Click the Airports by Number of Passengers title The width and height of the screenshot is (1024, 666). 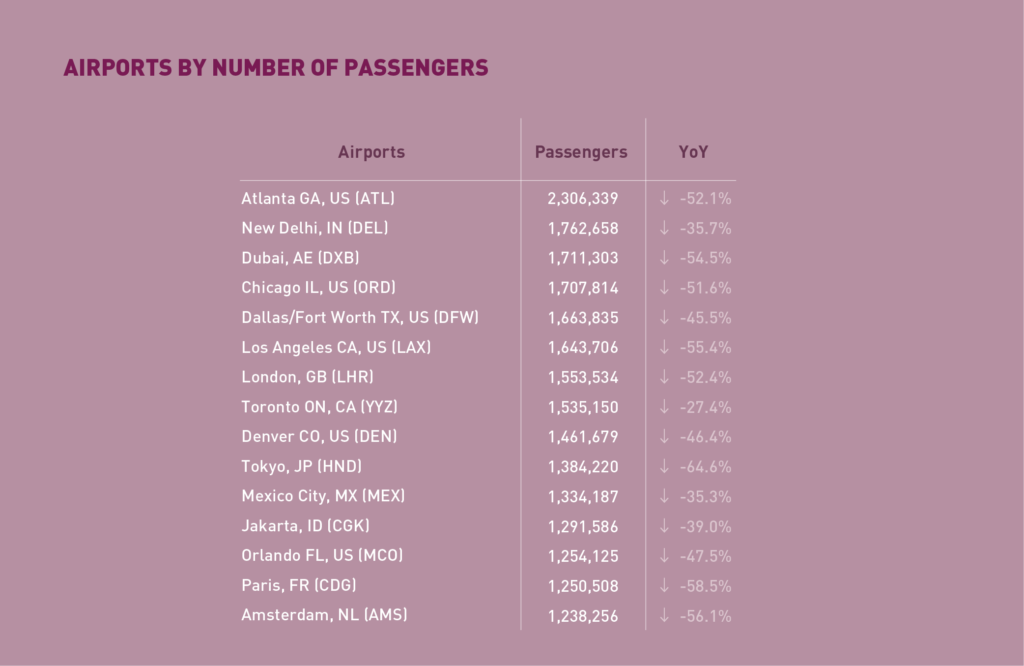[276, 68]
